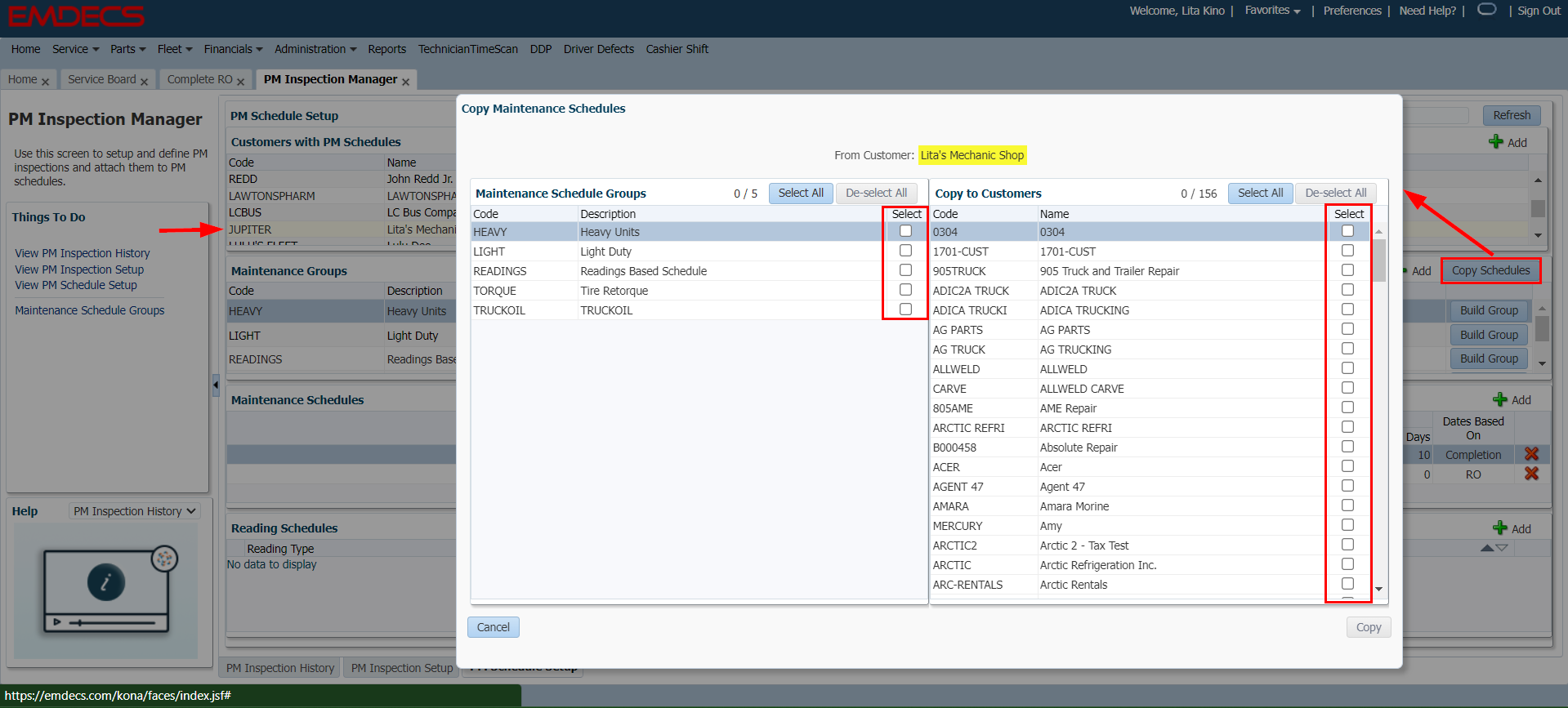
Task: Check the 0304 customer checkbox
Action: [1347, 231]
